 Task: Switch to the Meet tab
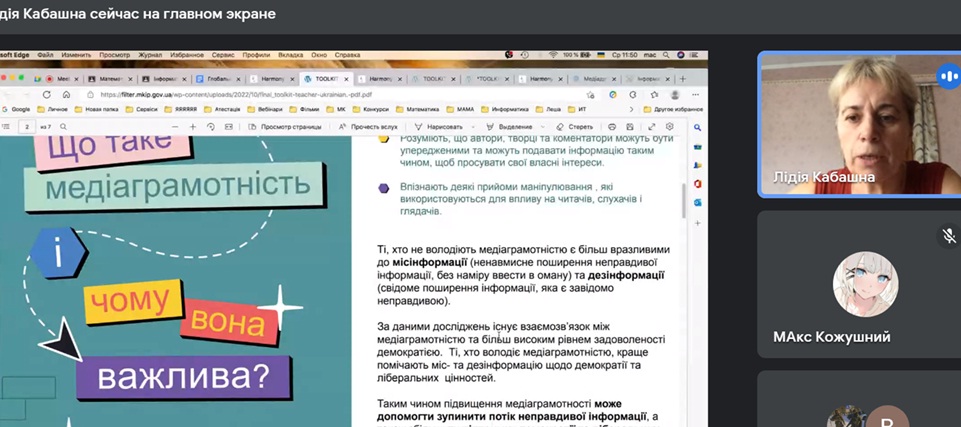[60, 79]
